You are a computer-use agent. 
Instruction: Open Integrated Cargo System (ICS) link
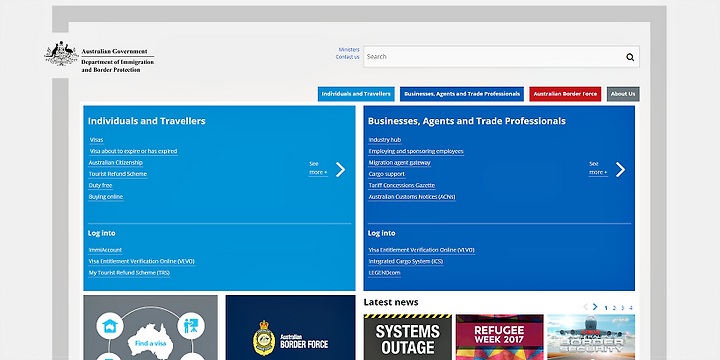pos(406,261)
